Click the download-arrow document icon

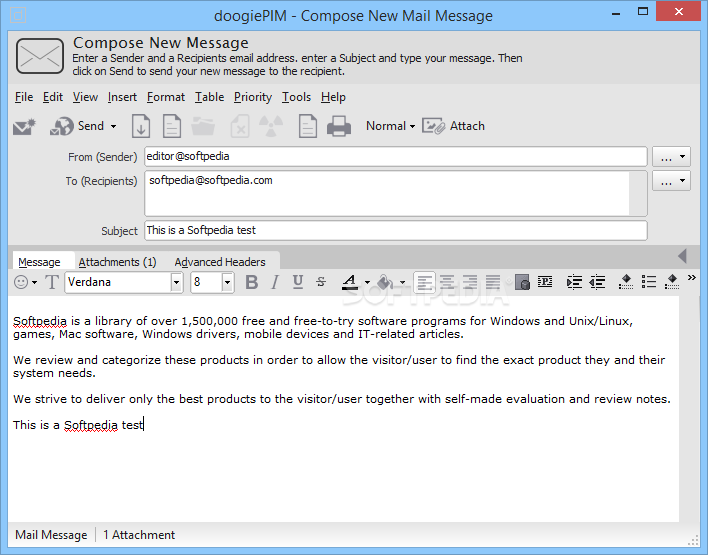[141, 126]
